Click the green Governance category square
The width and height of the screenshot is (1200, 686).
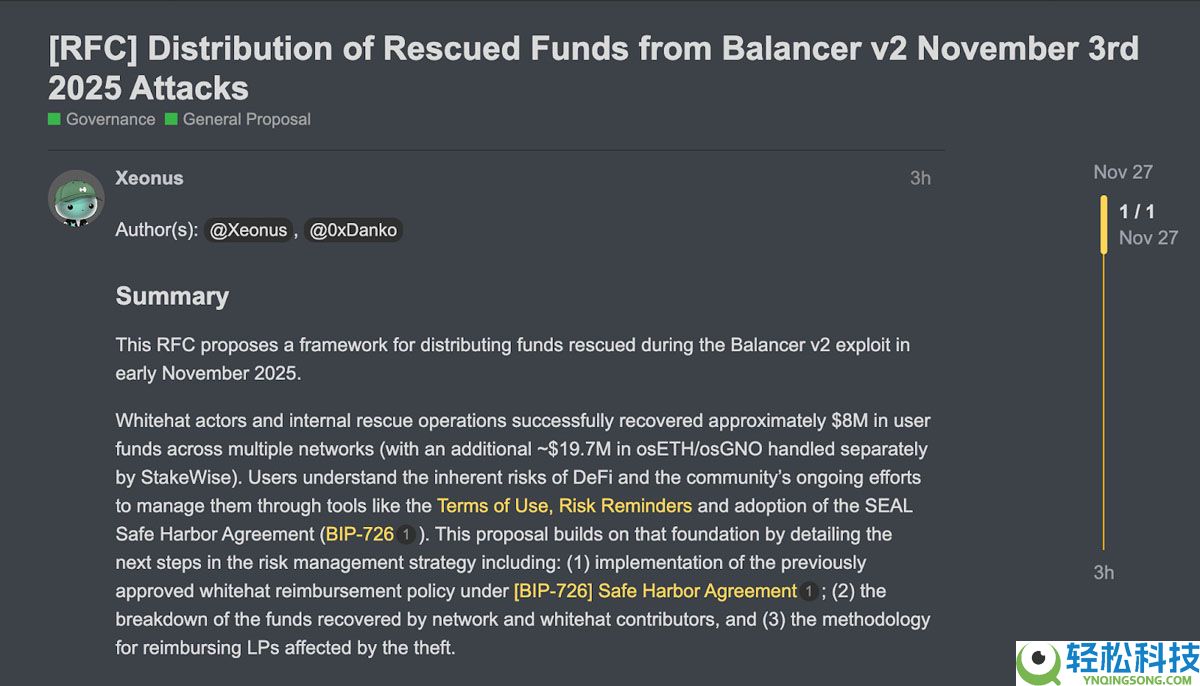click(x=54, y=119)
